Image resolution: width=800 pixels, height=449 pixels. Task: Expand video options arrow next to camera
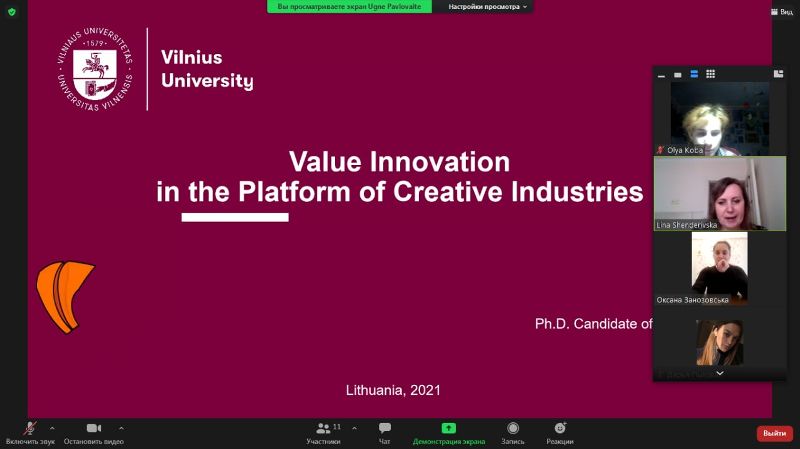(121, 428)
